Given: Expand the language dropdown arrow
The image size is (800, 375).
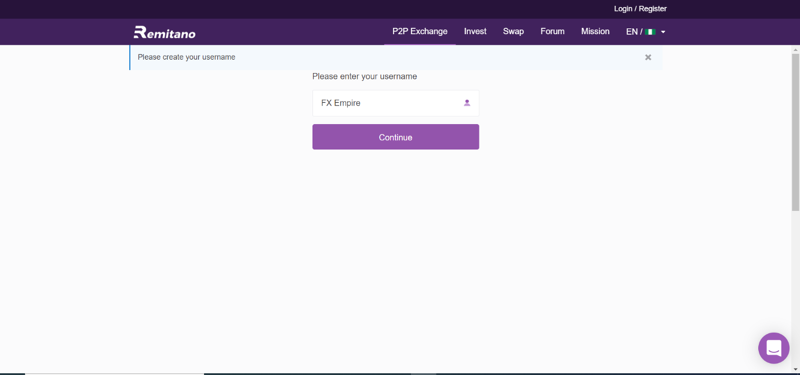Looking at the screenshot, I should click(663, 32).
